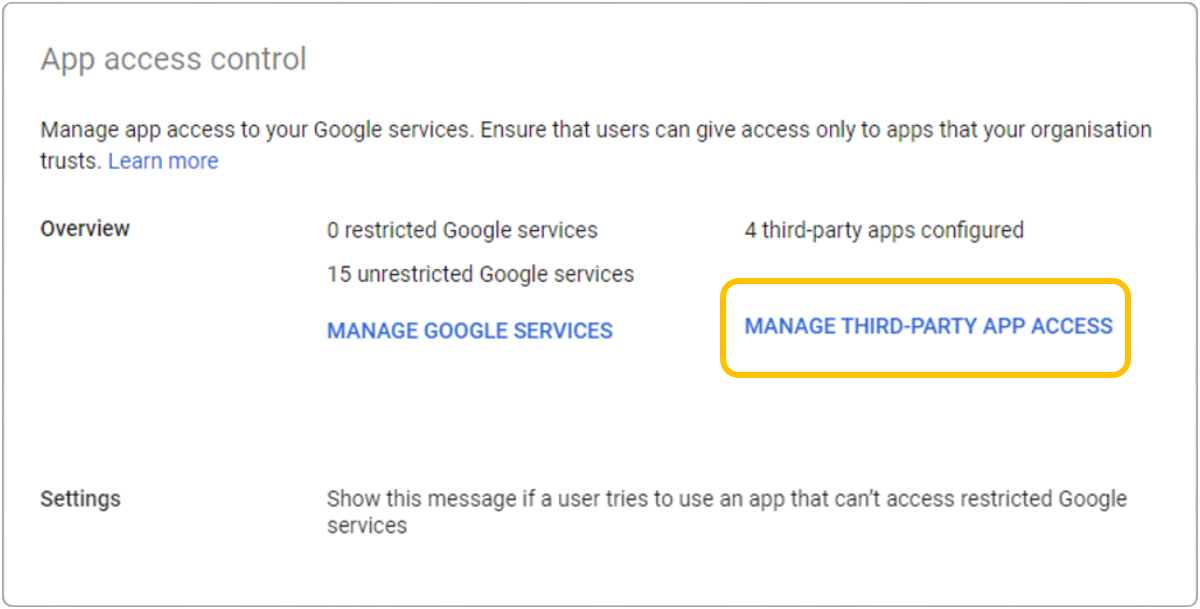1200x609 pixels.
Task: Click the number 15 in unrestricted services
Action: point(338,274)
